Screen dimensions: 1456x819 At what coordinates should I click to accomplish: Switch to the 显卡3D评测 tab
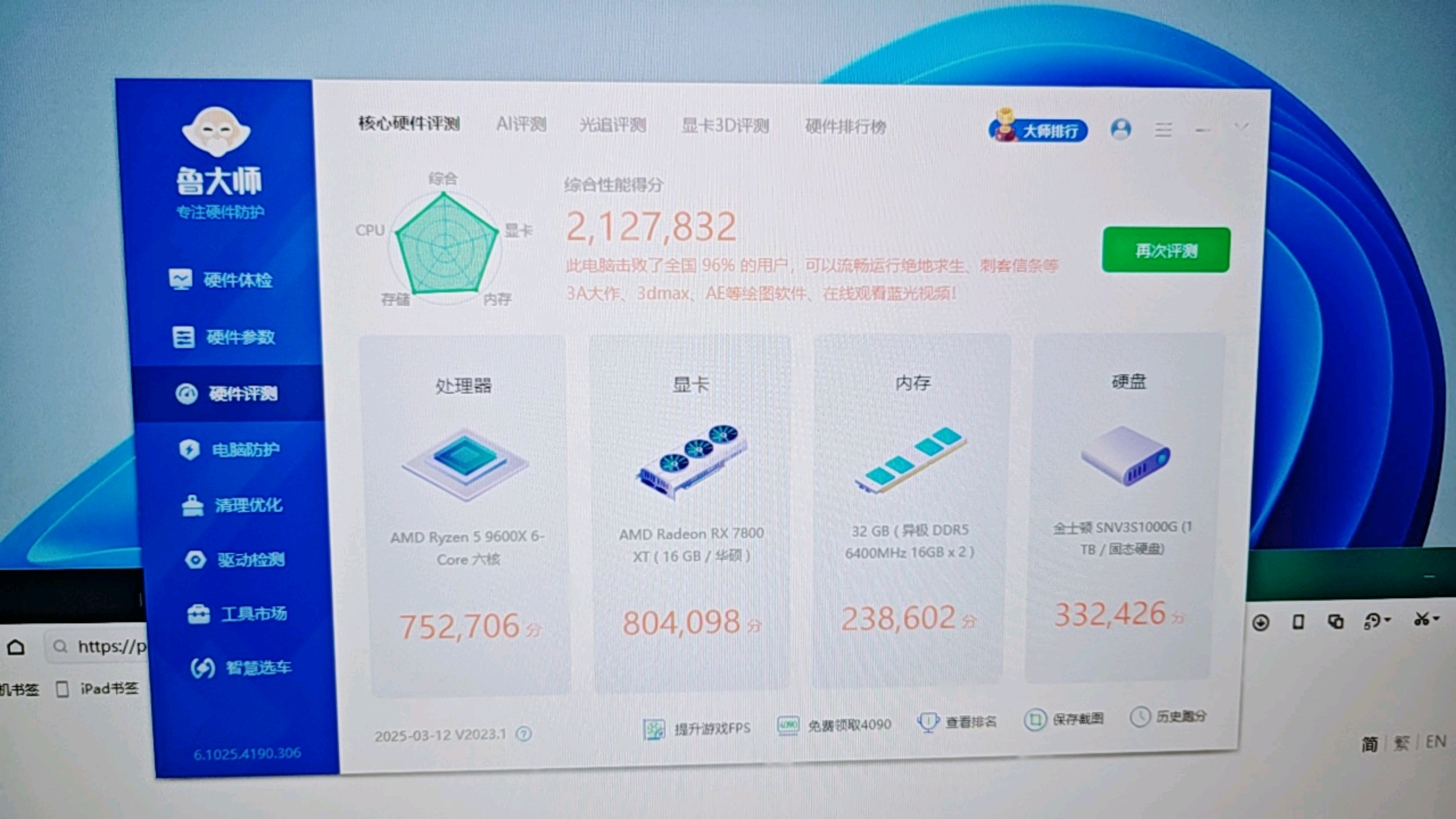pos(725,125)
